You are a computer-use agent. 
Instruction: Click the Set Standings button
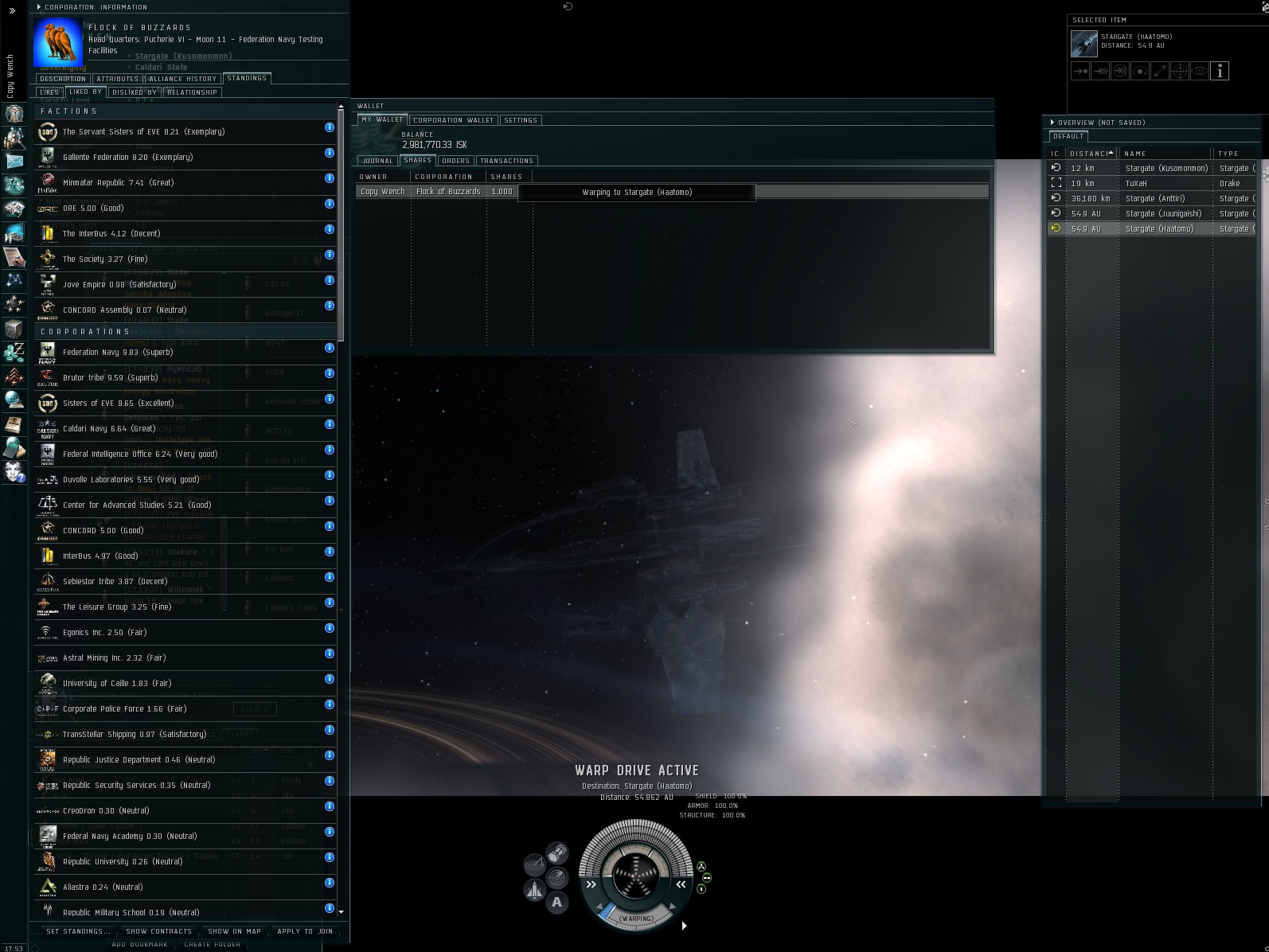(x=79, y=931)
